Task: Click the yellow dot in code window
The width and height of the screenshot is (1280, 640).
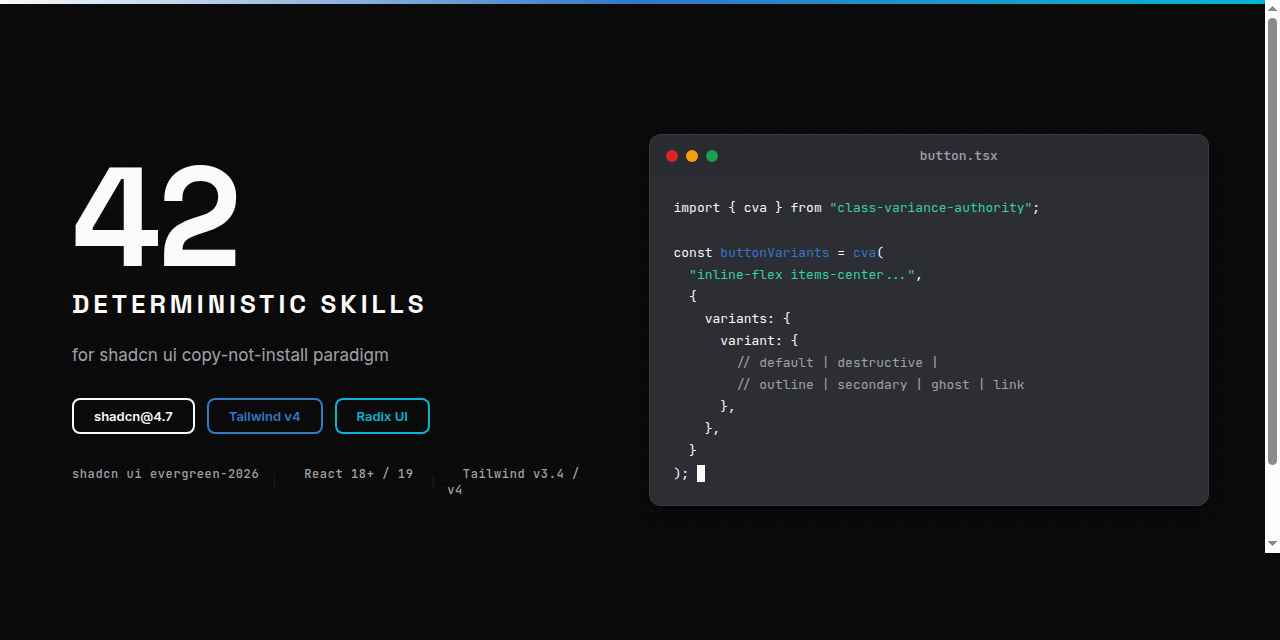Action: click(692, 156)
